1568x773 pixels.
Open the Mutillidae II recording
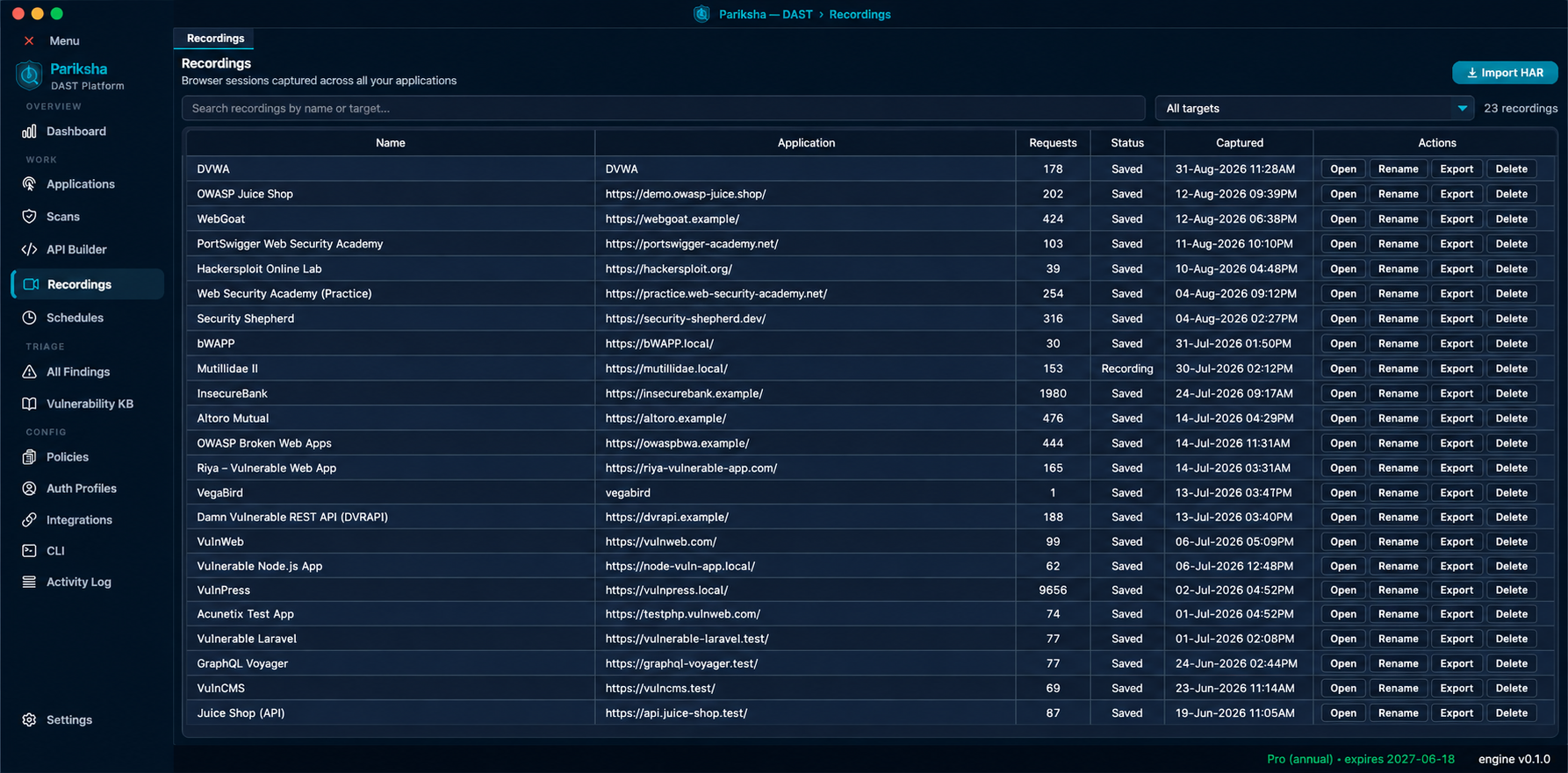pos(1342,369)
